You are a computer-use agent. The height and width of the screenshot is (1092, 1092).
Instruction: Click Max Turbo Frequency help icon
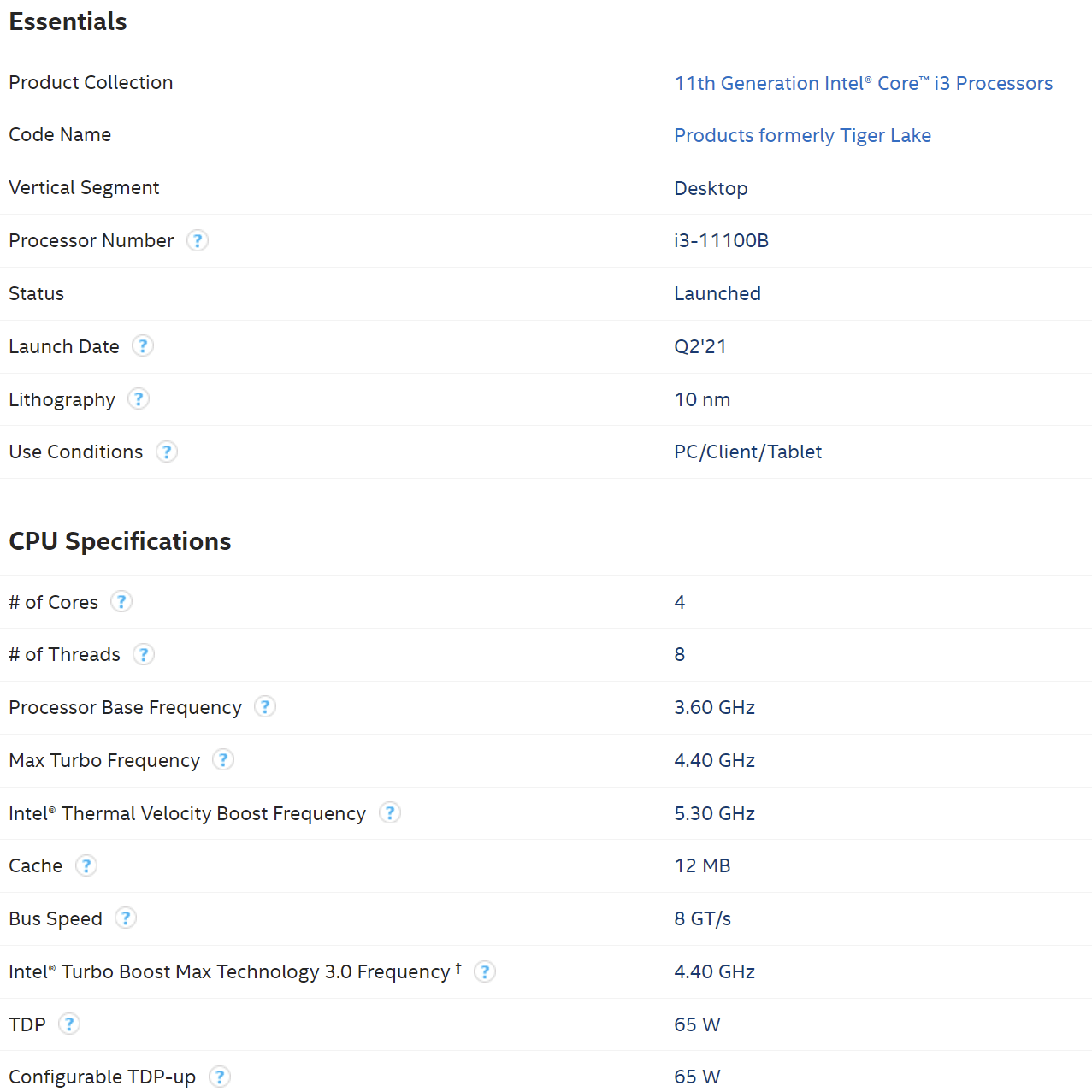[x=223, y=760]
